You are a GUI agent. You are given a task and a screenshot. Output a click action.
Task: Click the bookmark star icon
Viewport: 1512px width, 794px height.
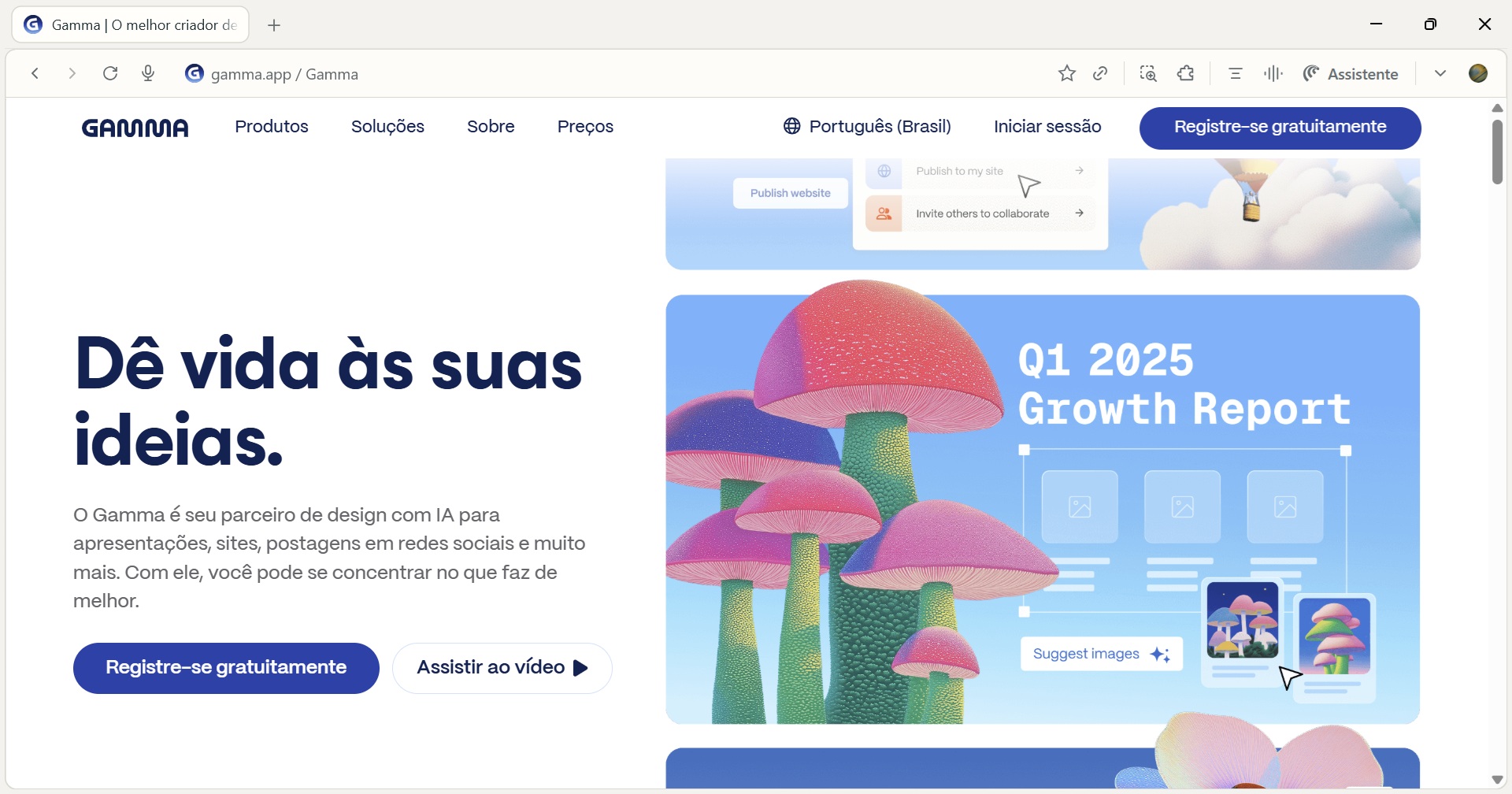[x=1067, y=73]
